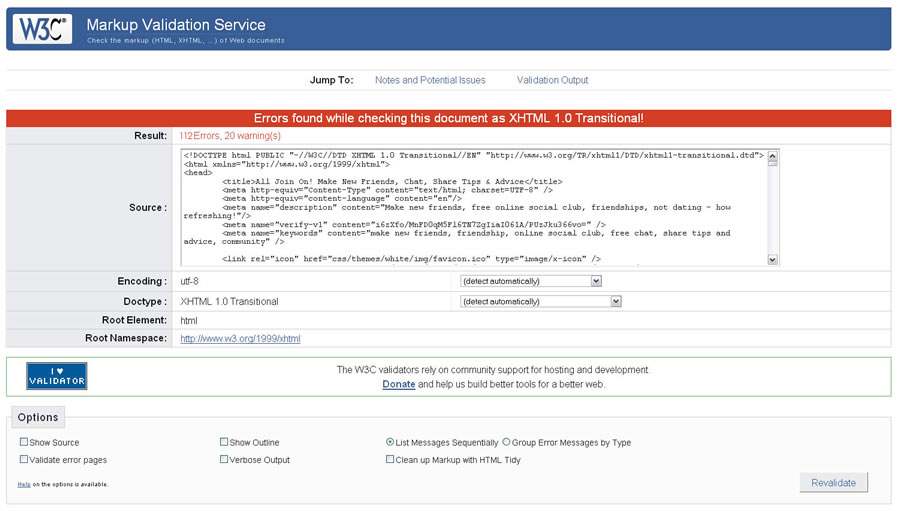
Task: Click the W3C logo icon
Action: (42, 29)
